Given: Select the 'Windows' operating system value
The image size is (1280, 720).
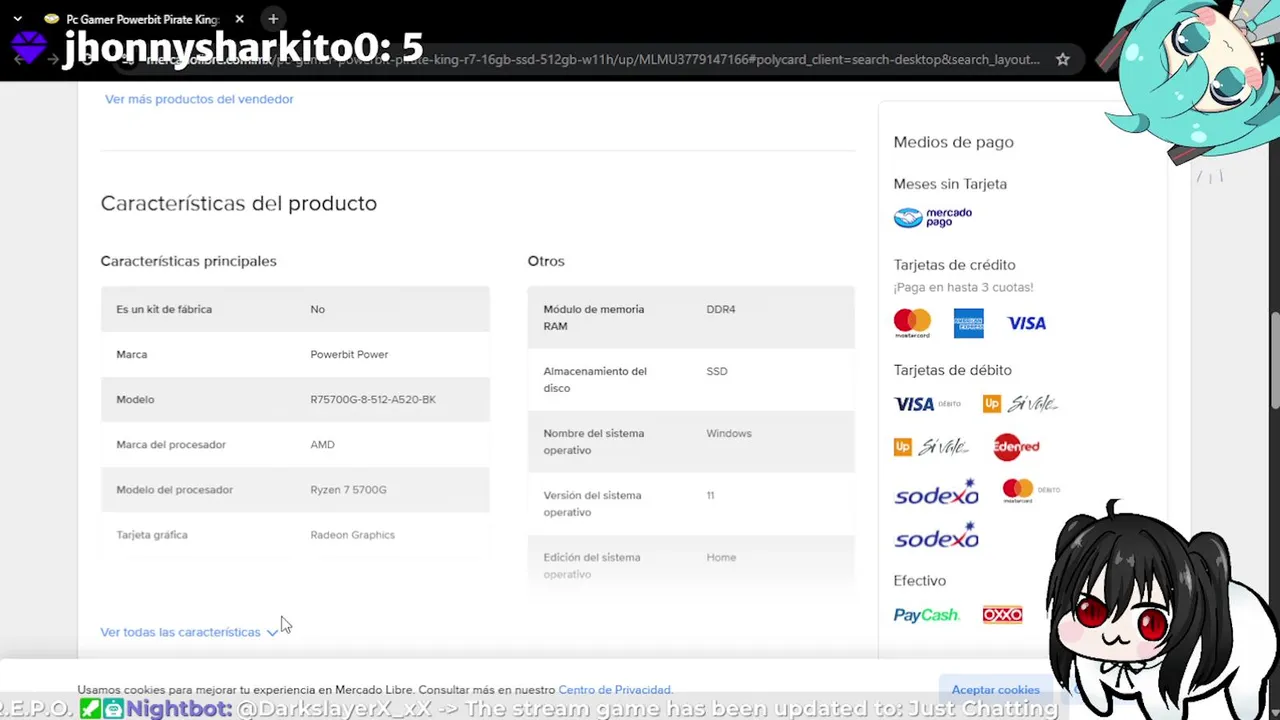Looking at the screenshot, I should coord(728,433).
